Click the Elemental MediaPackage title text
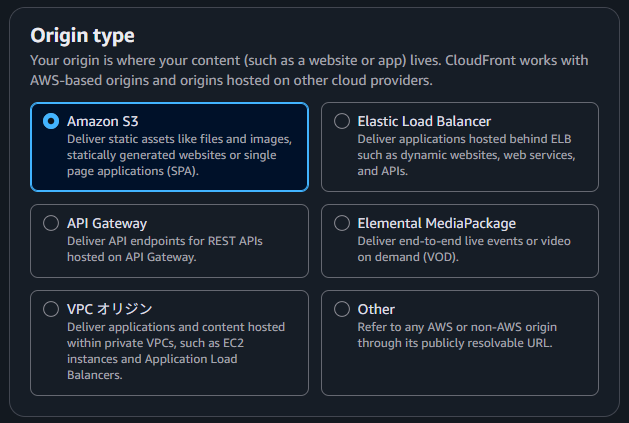The image size is (629, 423). pos(437,224)
